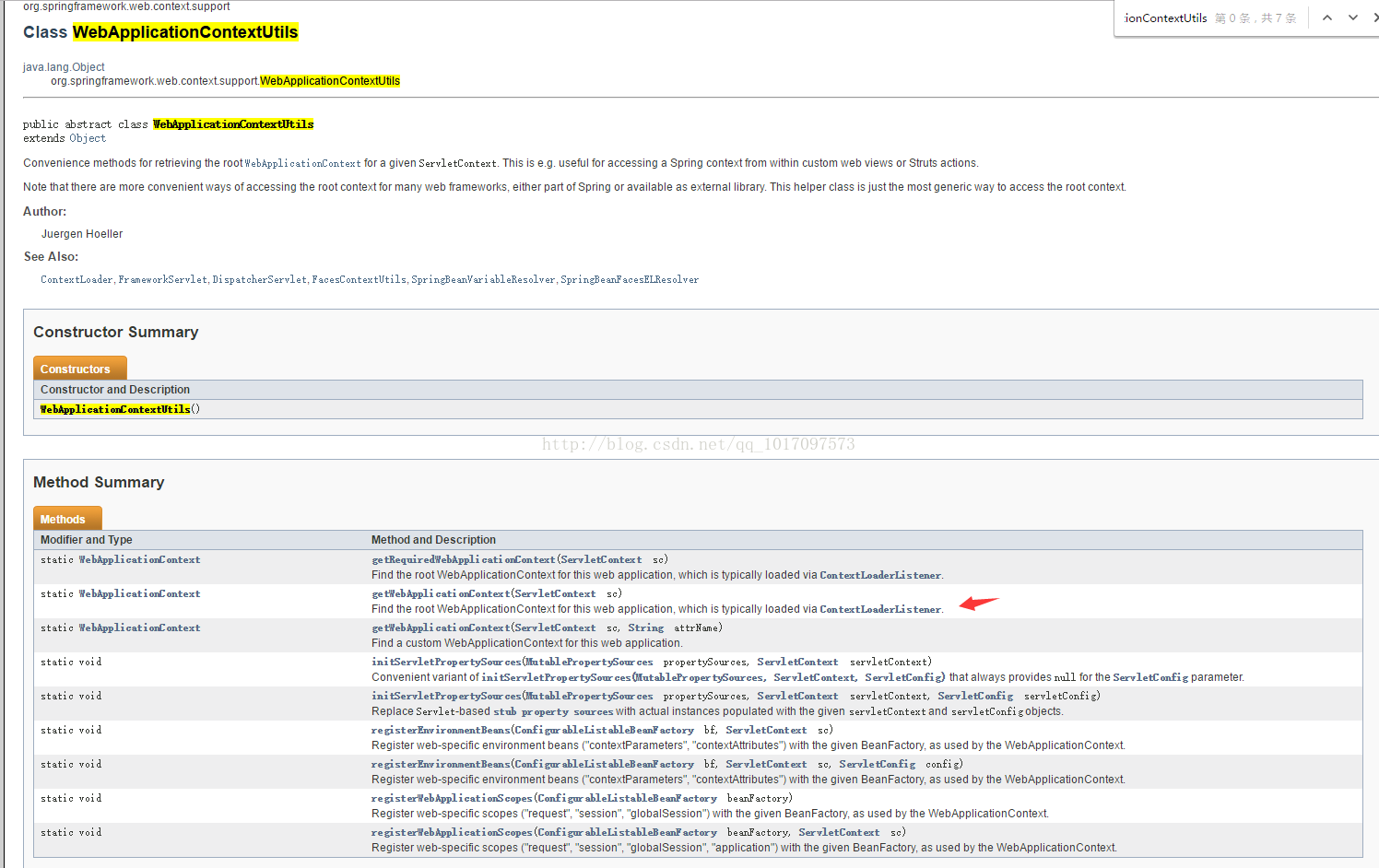The height and width of the screenshot is (868, 1379).
Task: Click 'stub property sources' bold text
Action: tap(553, 711)
